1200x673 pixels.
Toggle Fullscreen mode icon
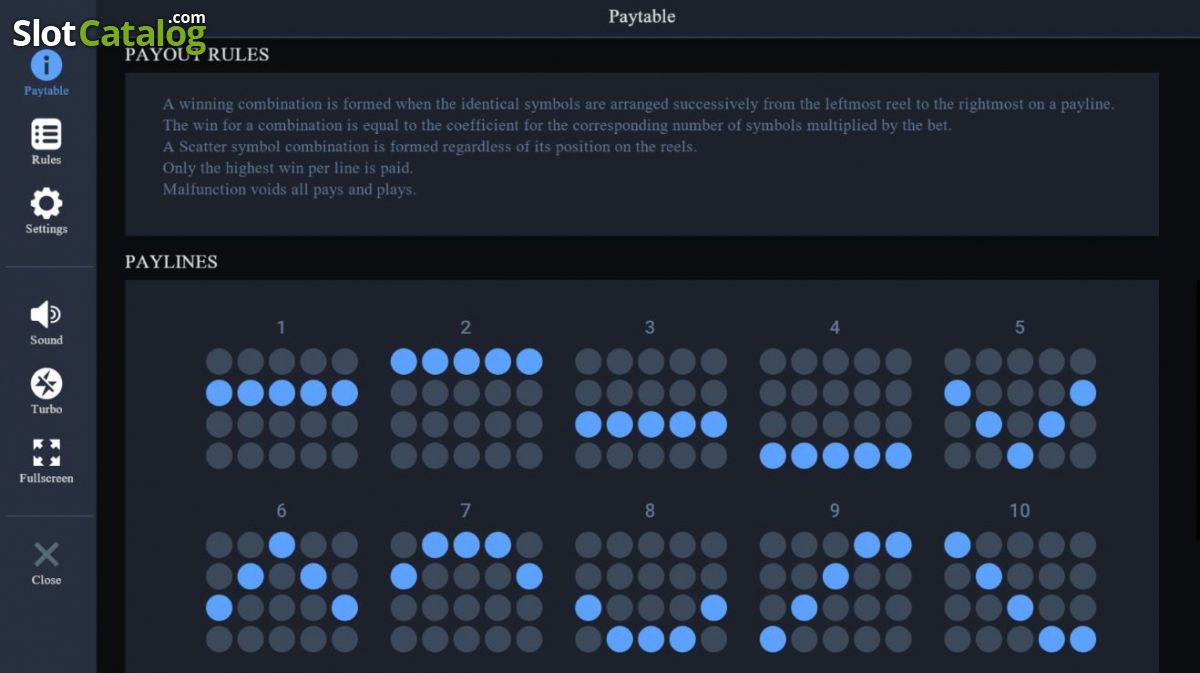46,452
